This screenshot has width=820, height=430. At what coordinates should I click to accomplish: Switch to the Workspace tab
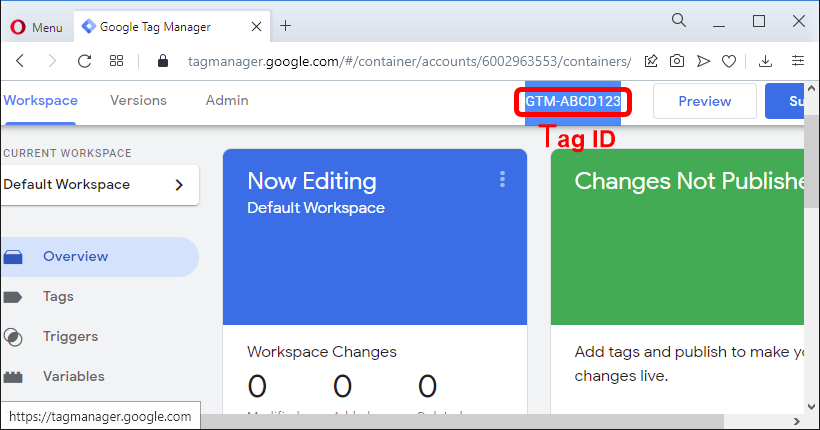tap(40, 100)
